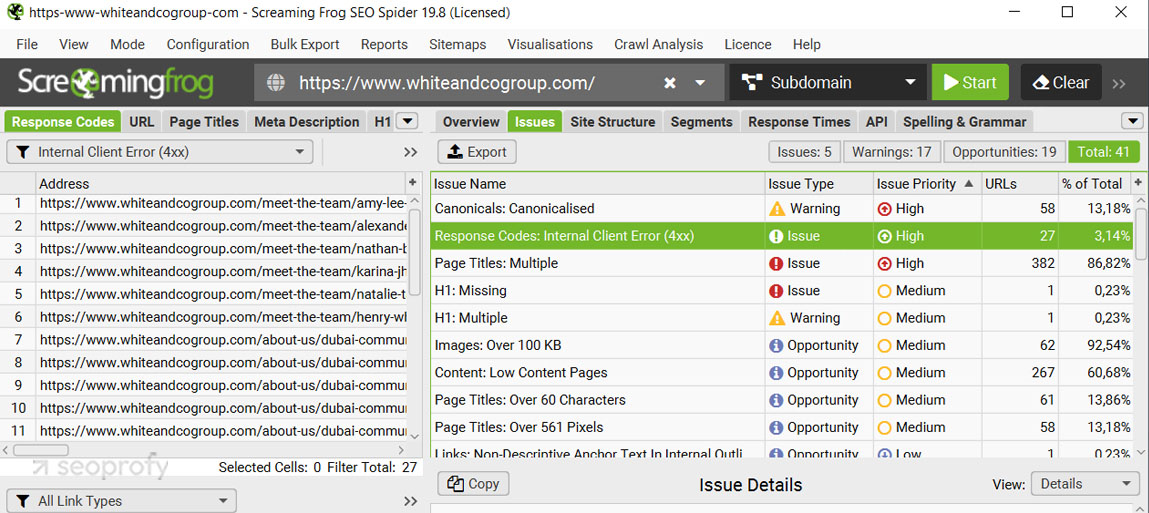The image size is (1149, 513).
Task: Click the globe icon in the URL bar
Action: [276, 83]
